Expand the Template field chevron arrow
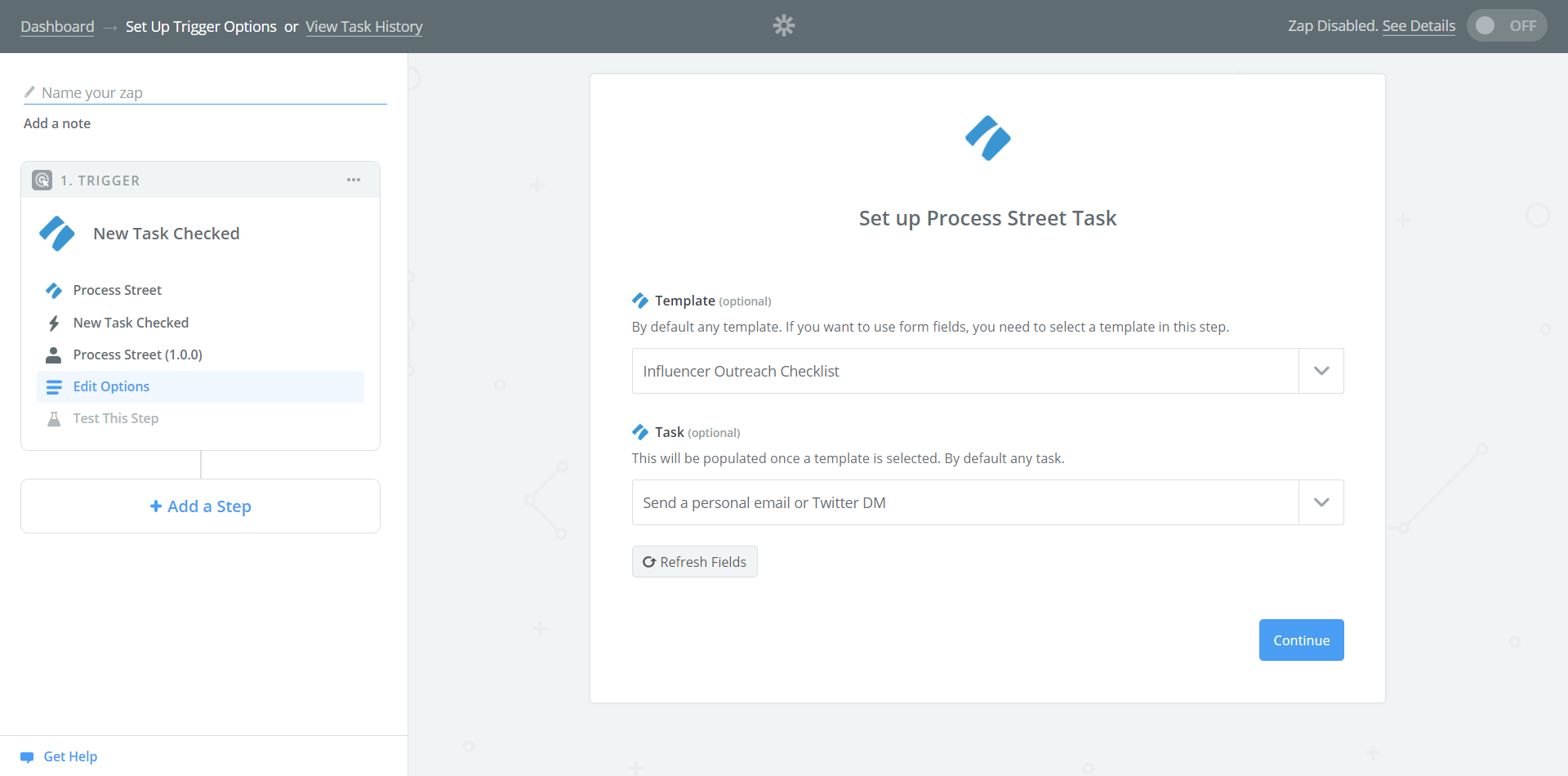The image size is (1568, 776). click(1321, 370)
